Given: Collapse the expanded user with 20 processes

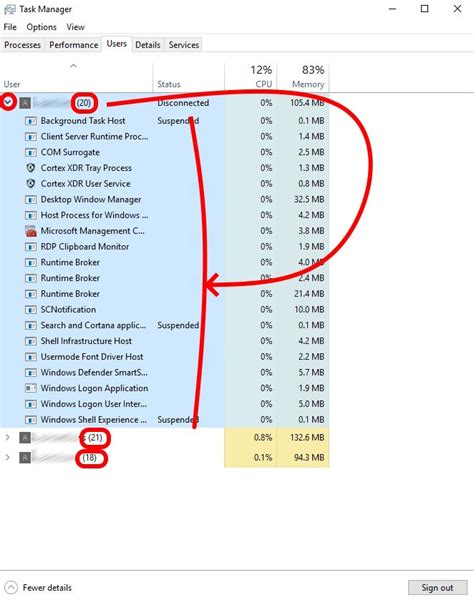Looking at the screenshot, I should pos(8,102).
